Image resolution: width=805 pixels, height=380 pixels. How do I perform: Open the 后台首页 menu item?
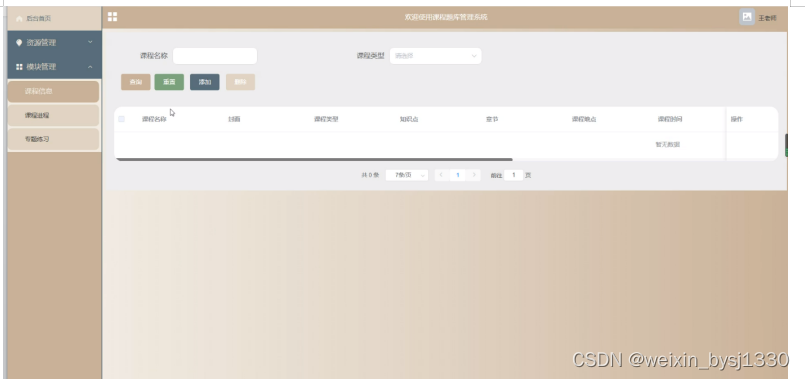pyautogui.click(x=54, y=18)
